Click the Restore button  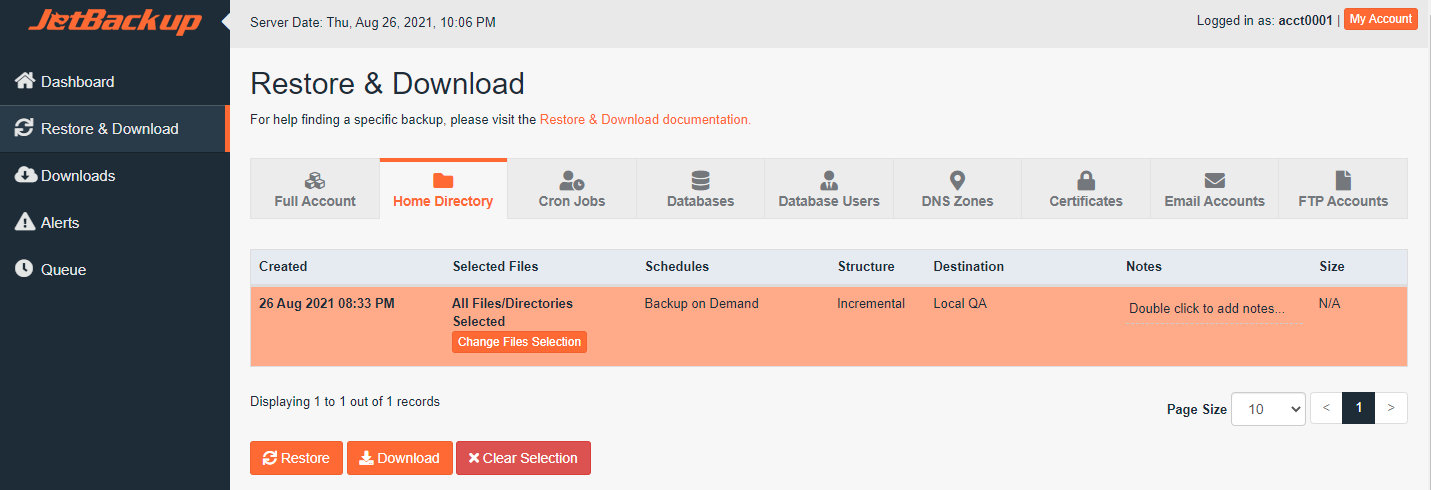[x=296, y=458]
